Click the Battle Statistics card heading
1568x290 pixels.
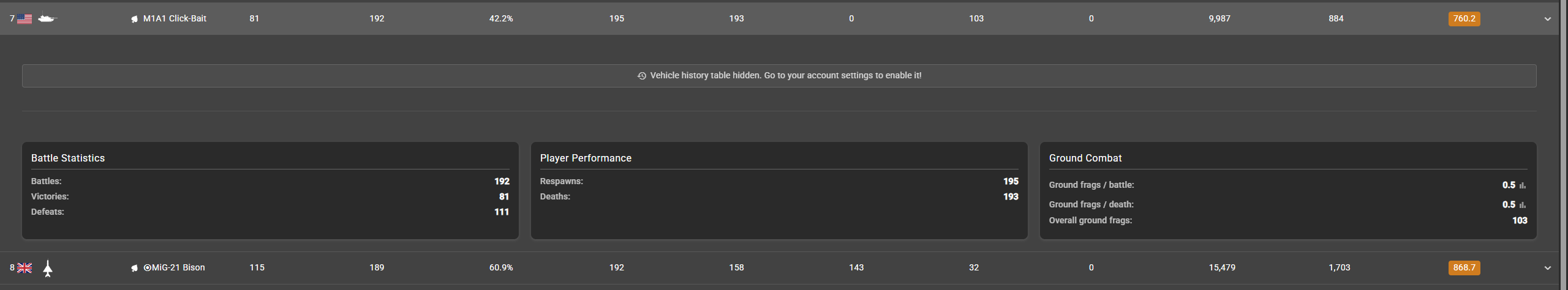(x=68, y=158)
